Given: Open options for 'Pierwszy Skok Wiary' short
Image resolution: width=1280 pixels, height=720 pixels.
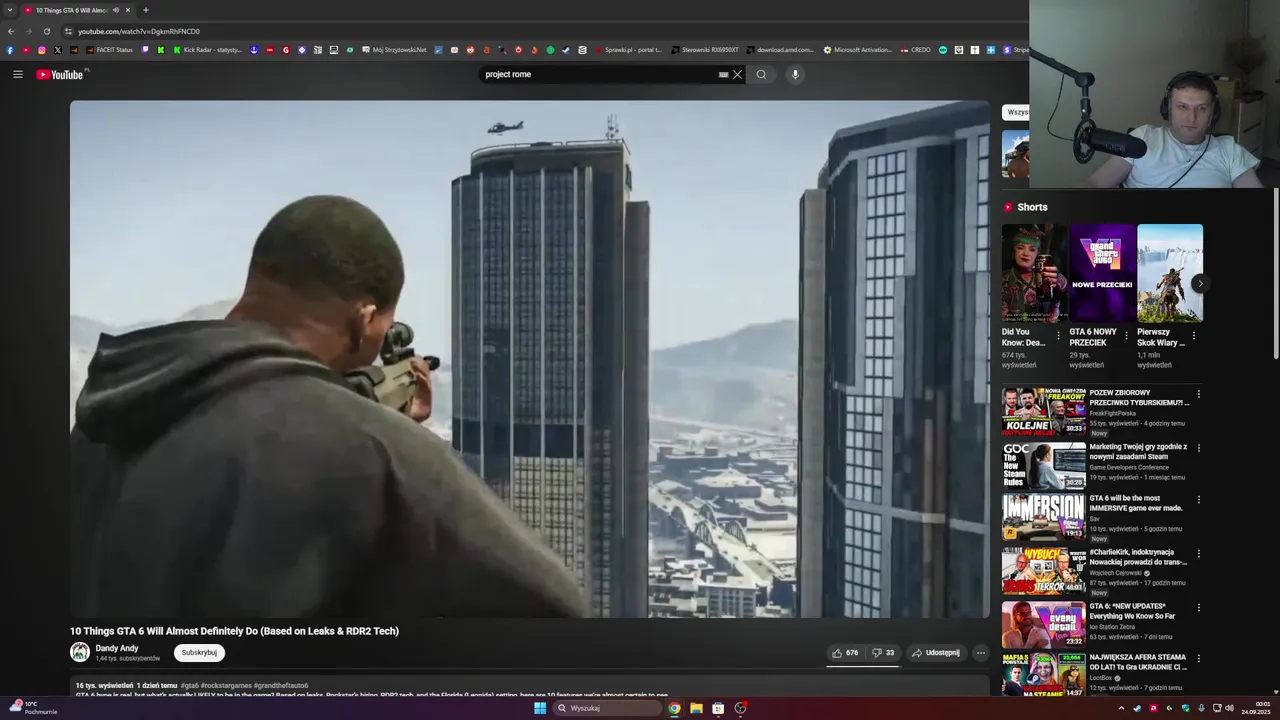Looking at the screenshot, I should [1193, 336].
